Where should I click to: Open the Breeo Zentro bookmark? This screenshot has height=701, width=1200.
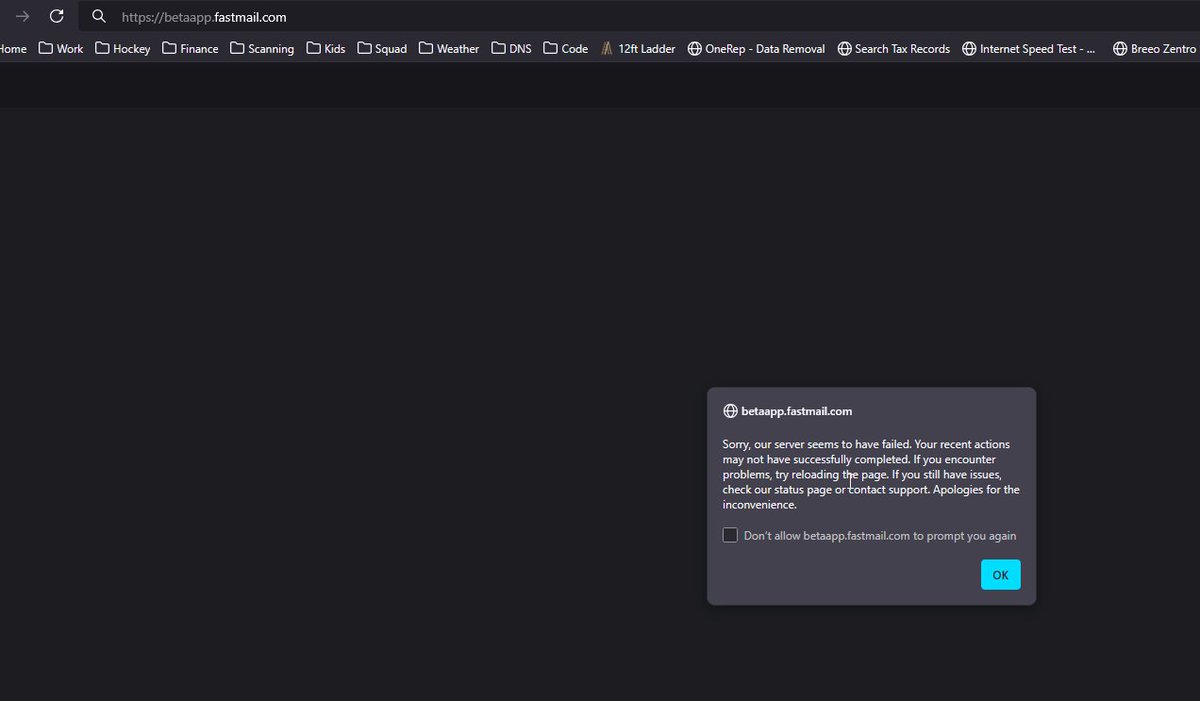1155,48
